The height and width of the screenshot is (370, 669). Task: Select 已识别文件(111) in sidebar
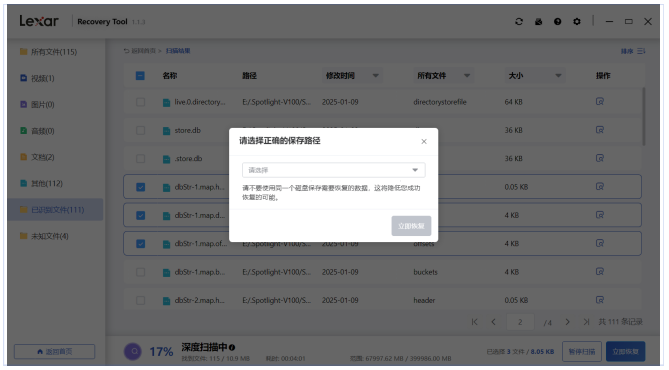click(55, 210)
